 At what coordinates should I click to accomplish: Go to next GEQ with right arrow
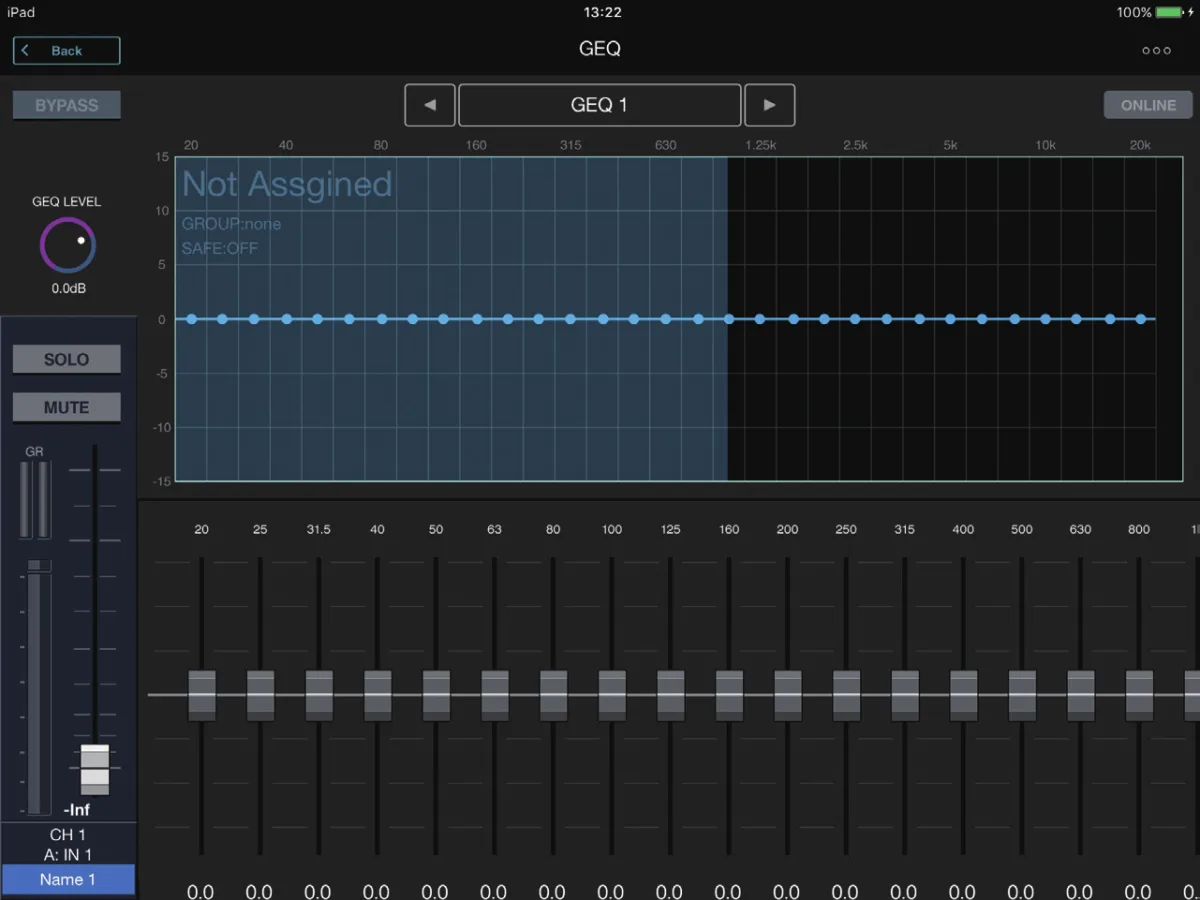click(x=770, y=105)
